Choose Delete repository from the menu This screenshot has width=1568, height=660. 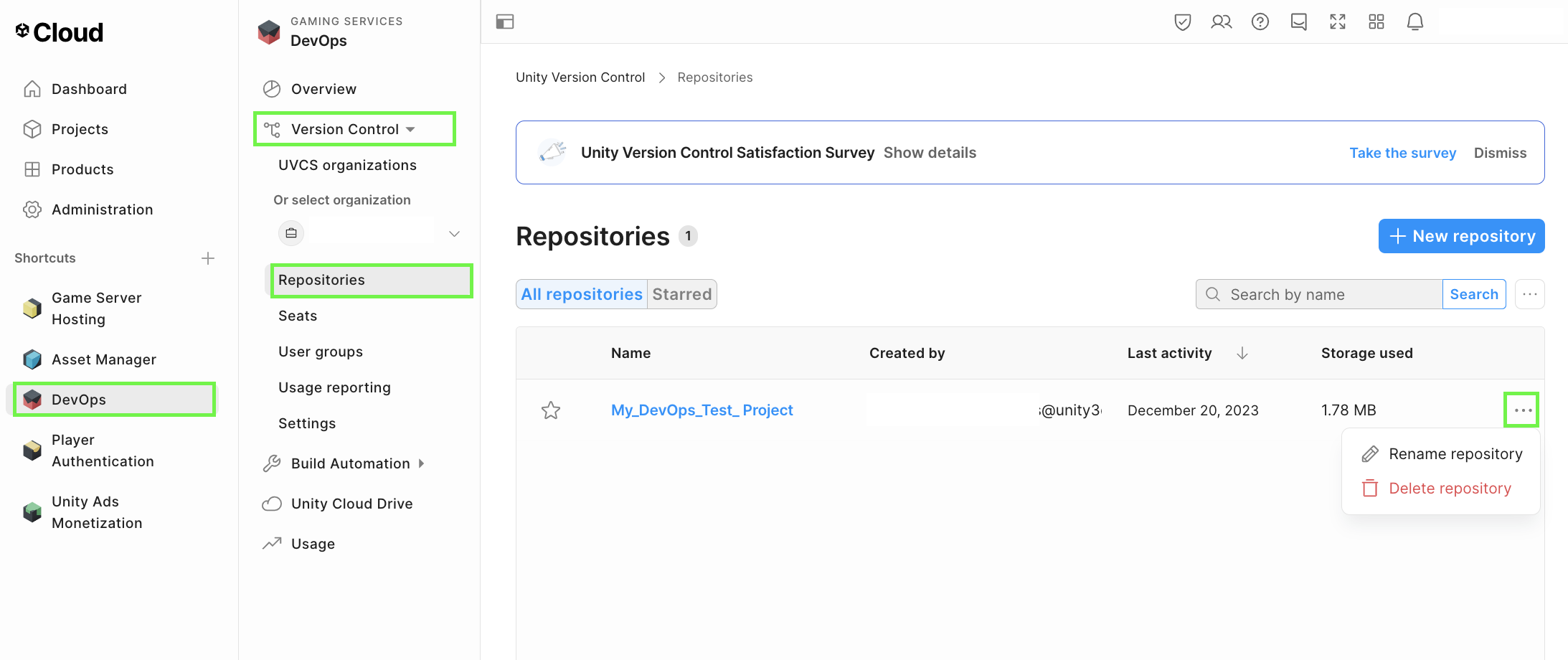click(1449, 489)
